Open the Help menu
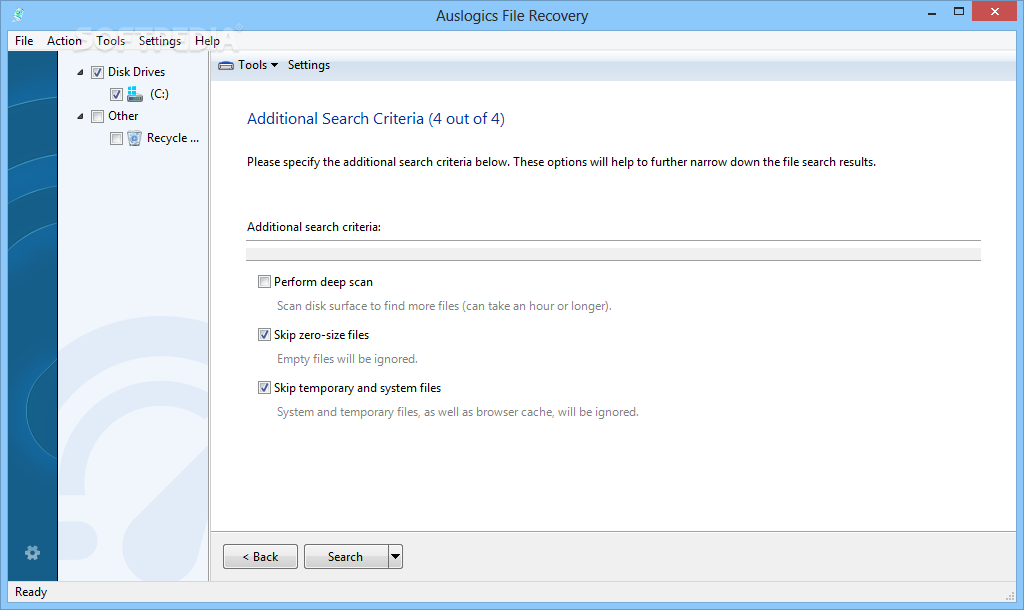 (x=207, y=40)
